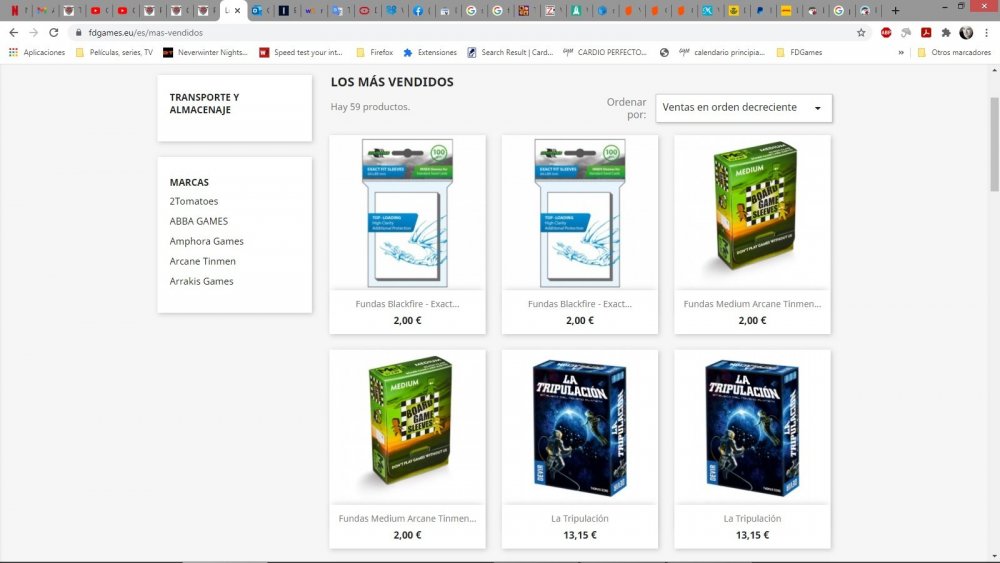Expand the FDGames bookmarks folder
This screenshot has width=1000, height=563.
click(799, 52)
